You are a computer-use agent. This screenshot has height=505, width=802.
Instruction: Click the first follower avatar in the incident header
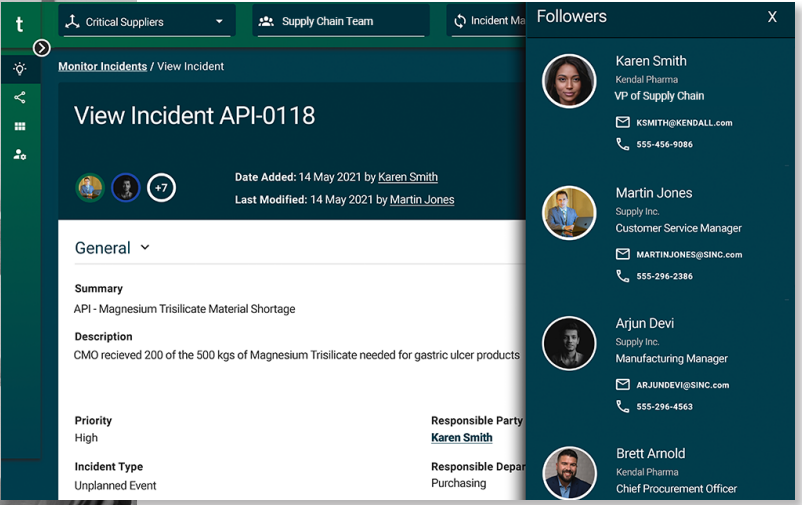tap(90, 188)
